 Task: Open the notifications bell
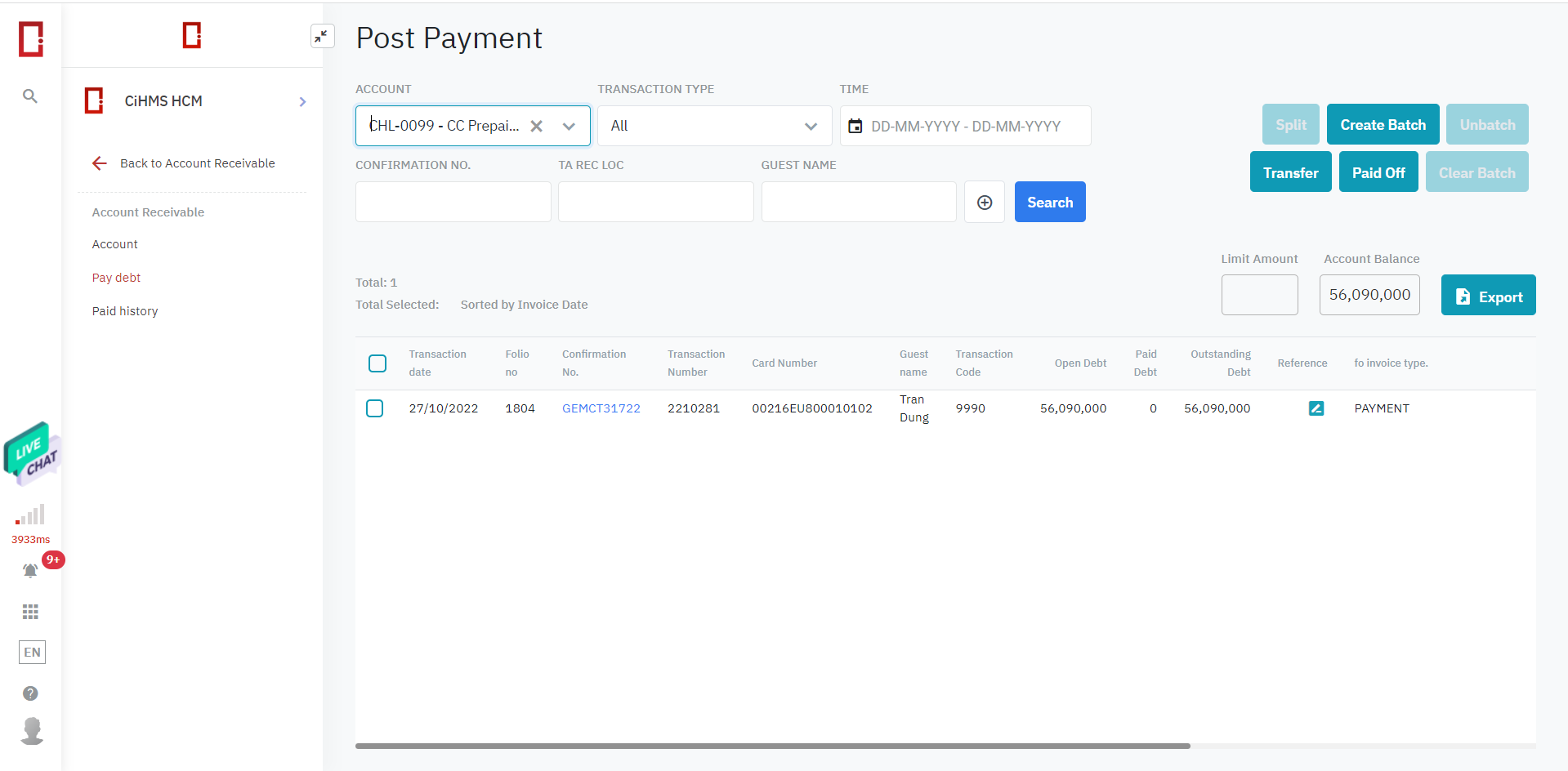(30, 570)
